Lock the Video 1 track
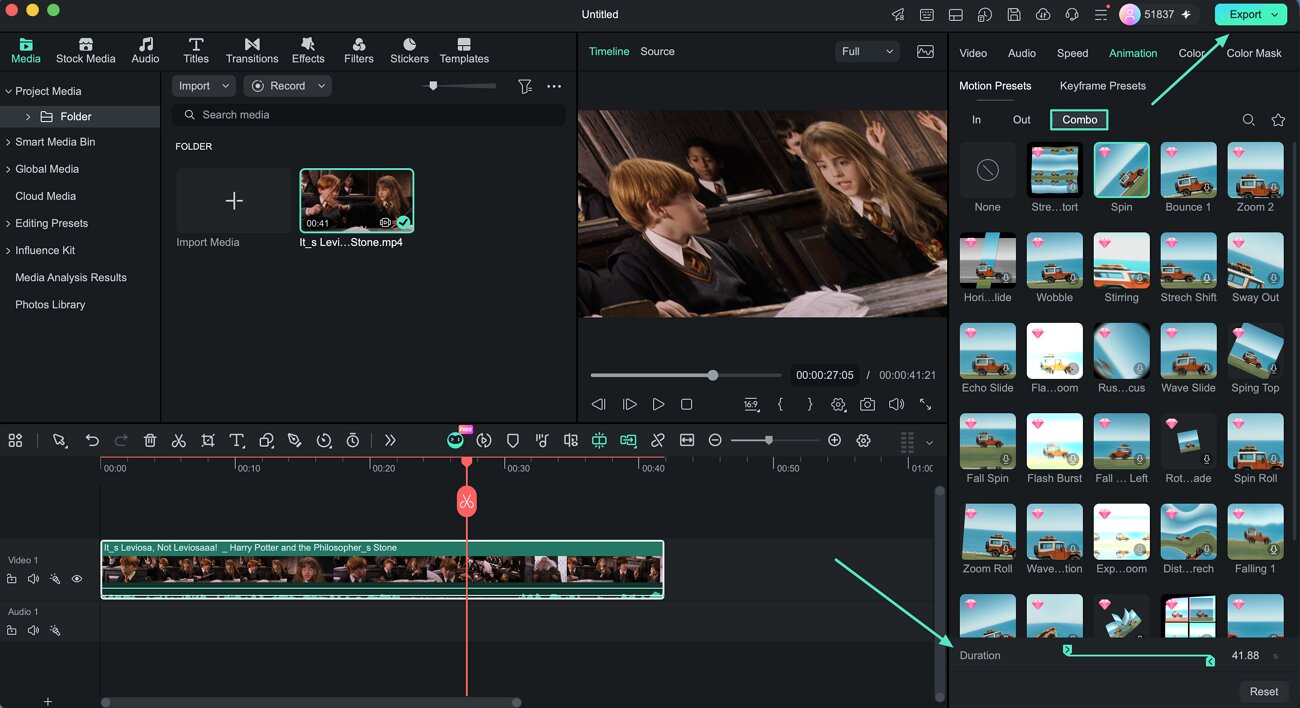Viewport: 1300px width, 708px height. 12,579
